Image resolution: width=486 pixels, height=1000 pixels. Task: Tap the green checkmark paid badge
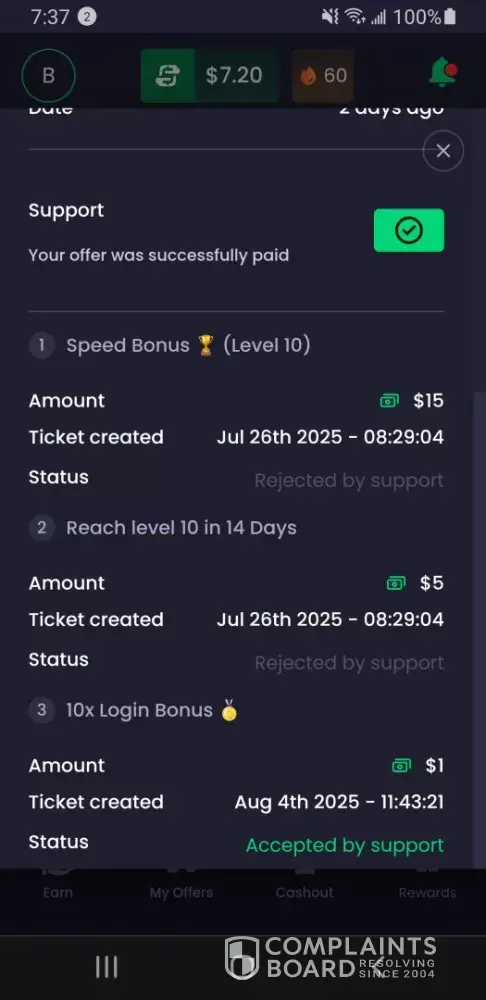point(409,230)
